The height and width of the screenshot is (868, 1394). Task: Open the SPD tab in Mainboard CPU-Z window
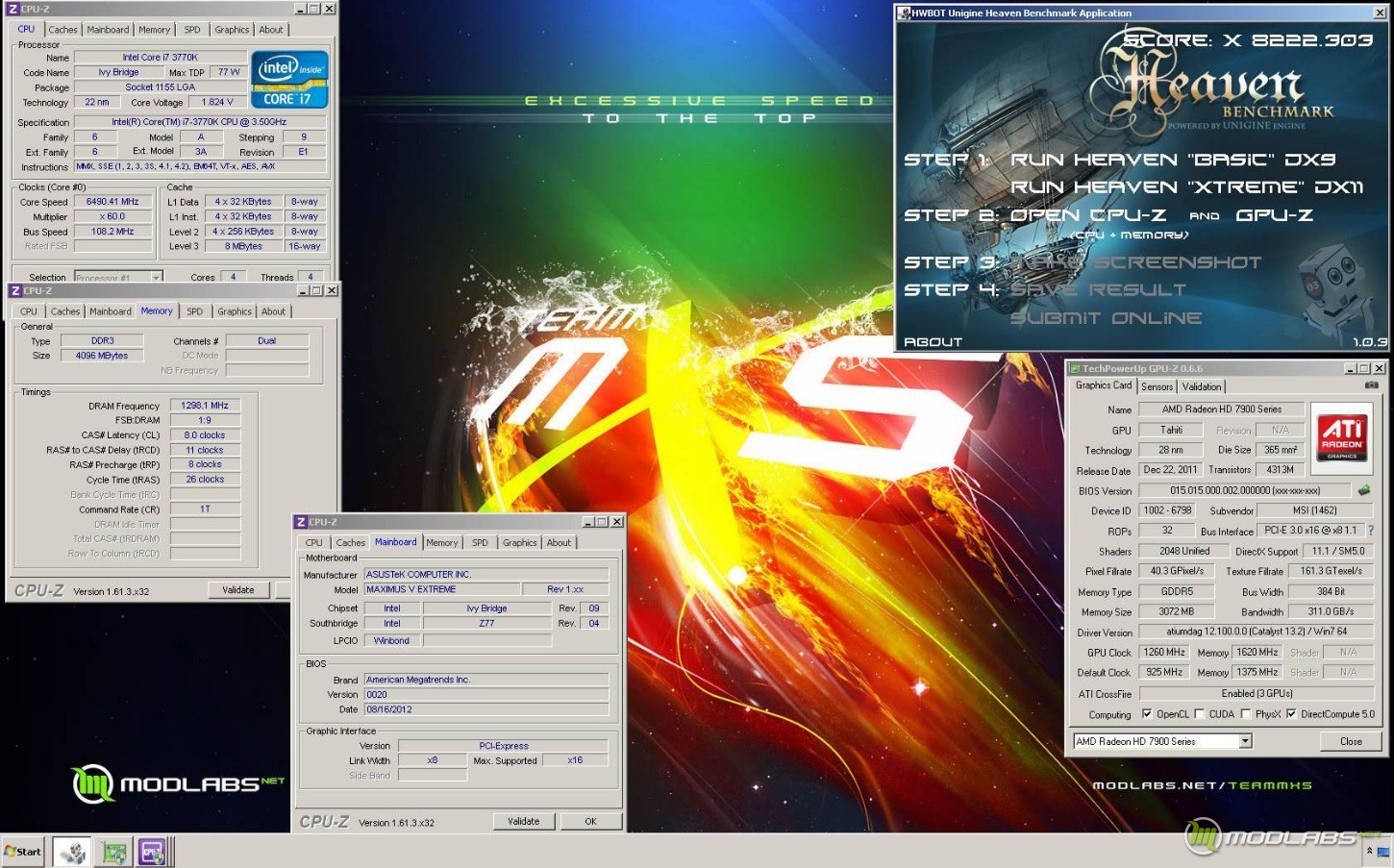pos(480,543)
